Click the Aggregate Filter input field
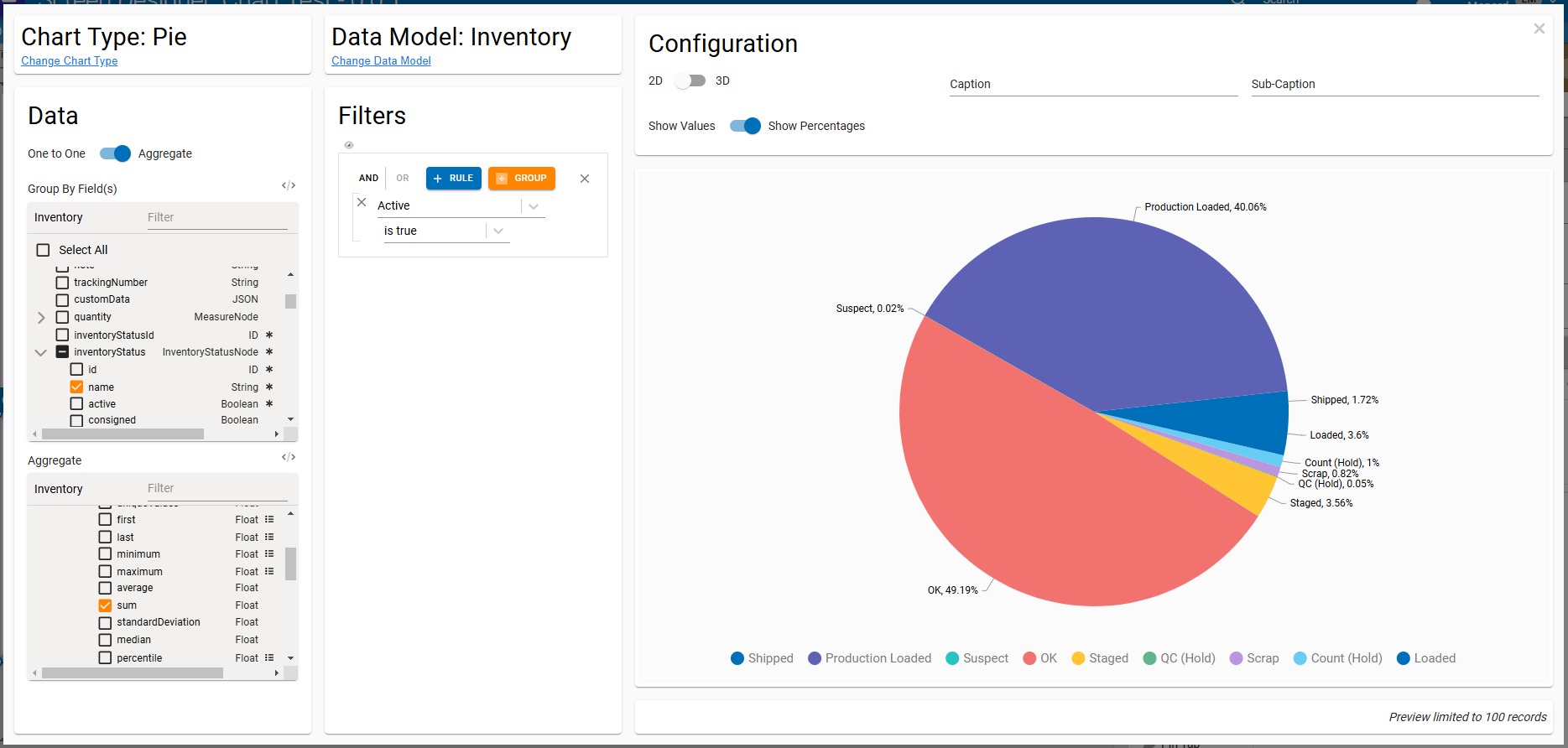 click(x=217, y=489)
